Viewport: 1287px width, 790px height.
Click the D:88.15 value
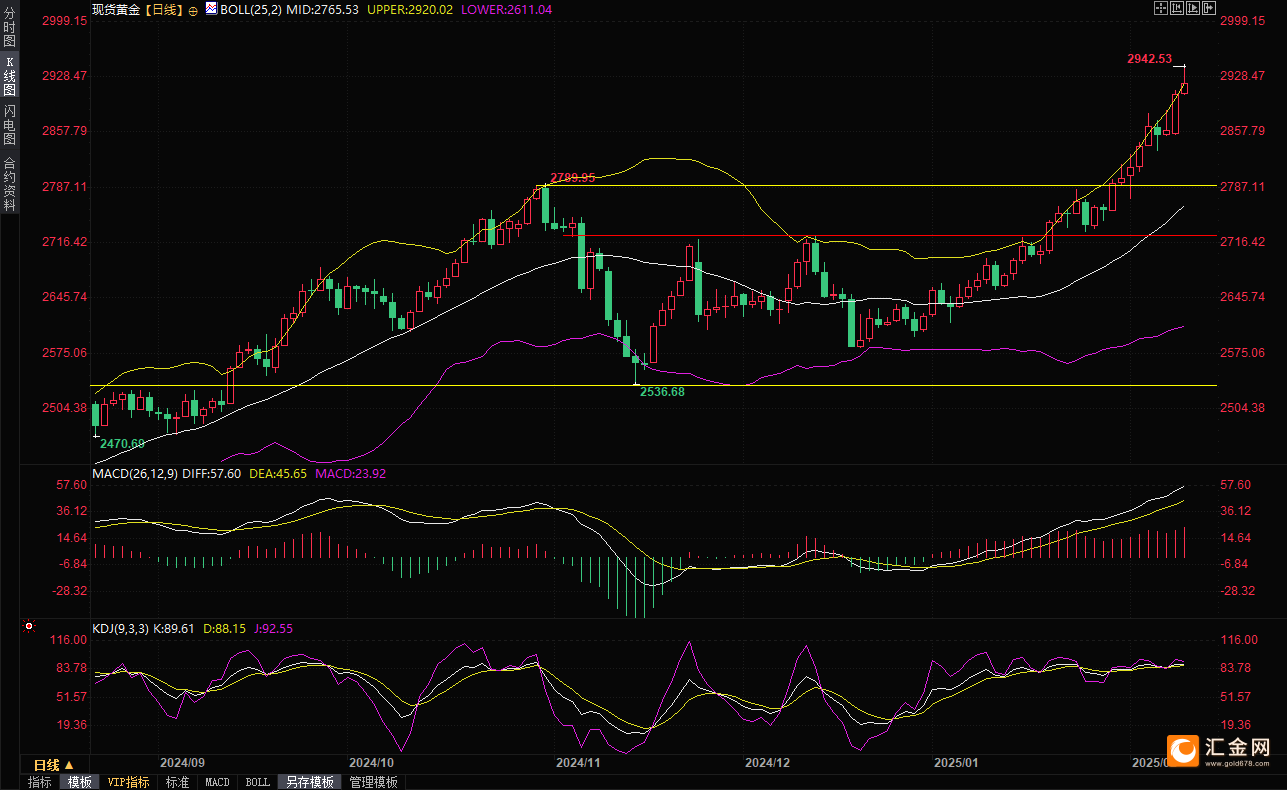[224, 629]
